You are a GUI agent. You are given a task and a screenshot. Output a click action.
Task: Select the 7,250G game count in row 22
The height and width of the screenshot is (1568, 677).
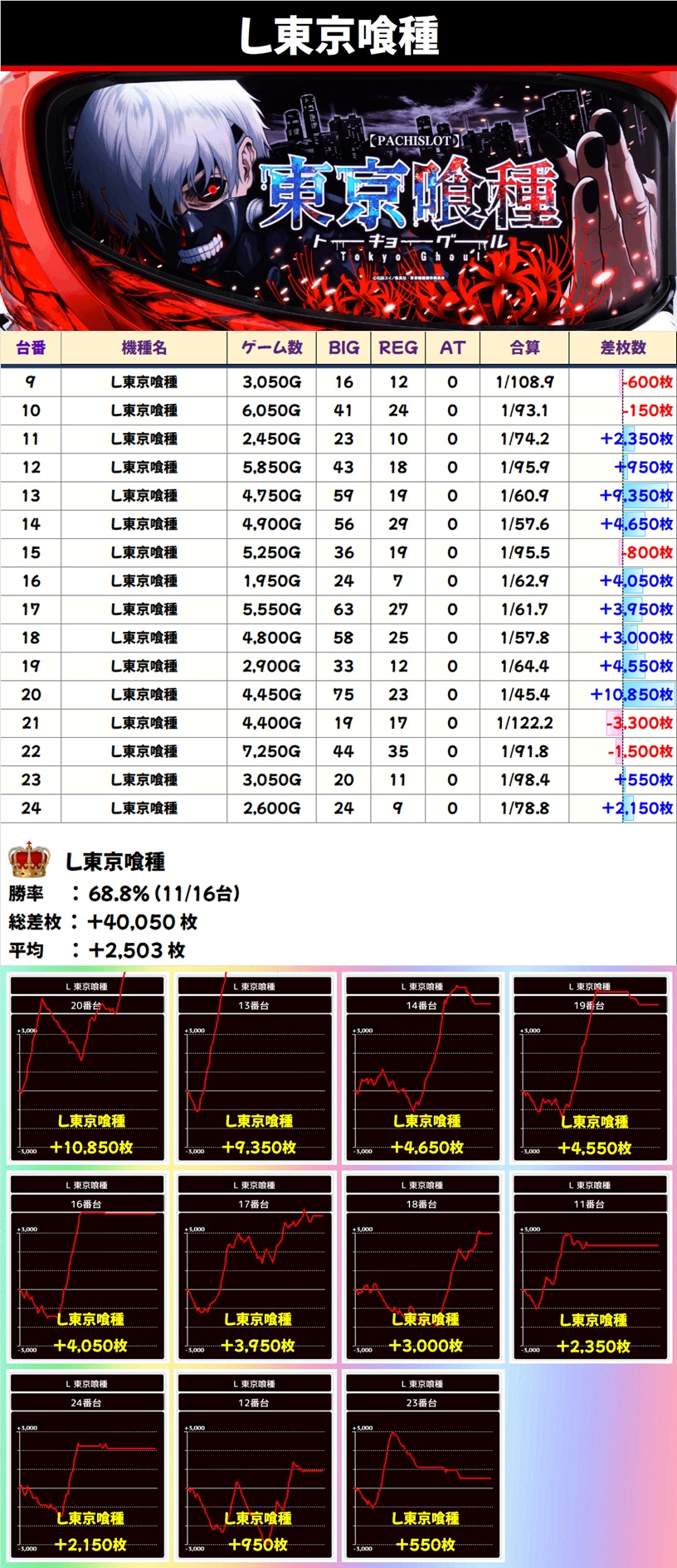(271, 751)
